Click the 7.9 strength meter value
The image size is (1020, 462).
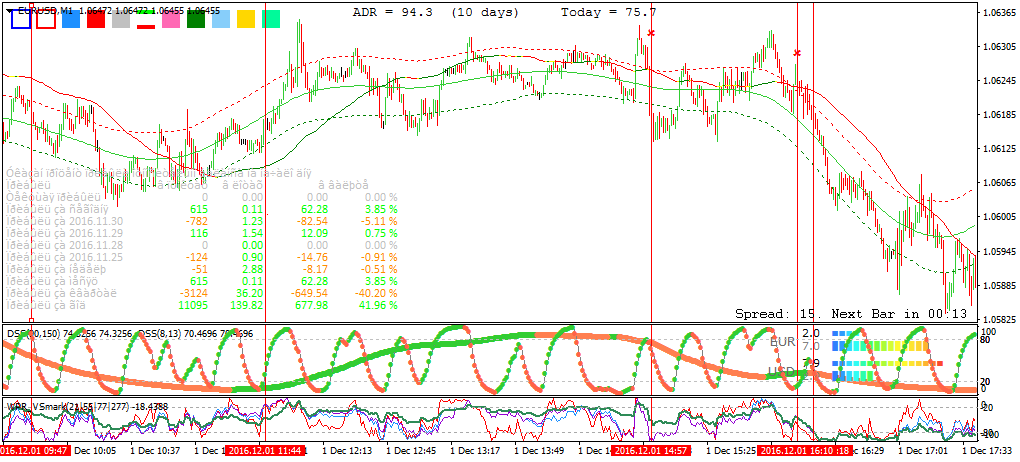click(811, 362)
